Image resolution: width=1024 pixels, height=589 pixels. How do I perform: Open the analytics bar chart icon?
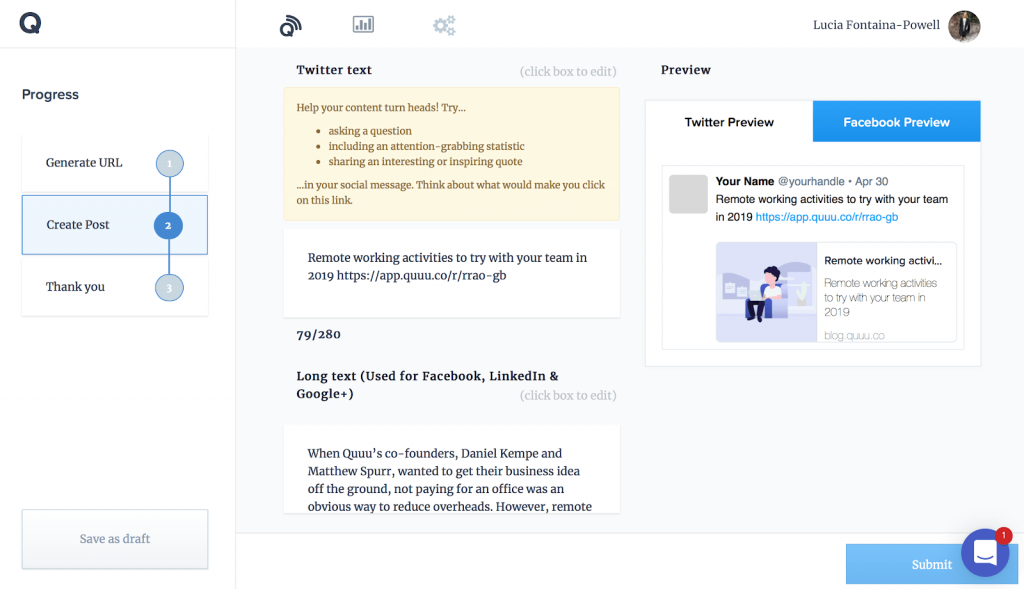click(362, 25)
